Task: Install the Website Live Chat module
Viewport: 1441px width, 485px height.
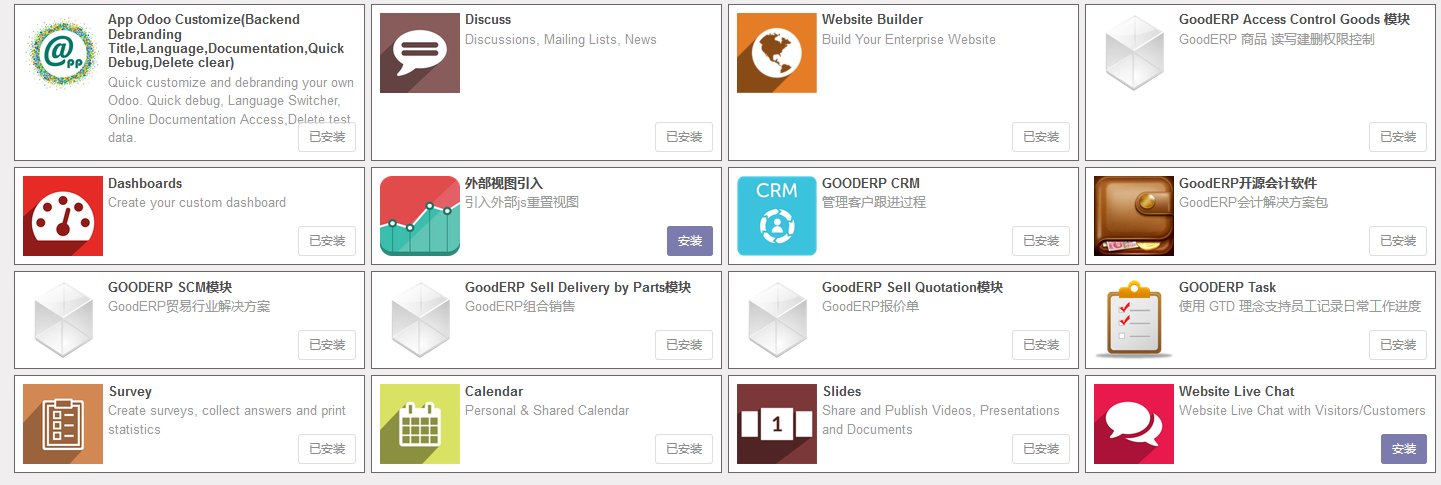Action: coord(1404,449)
